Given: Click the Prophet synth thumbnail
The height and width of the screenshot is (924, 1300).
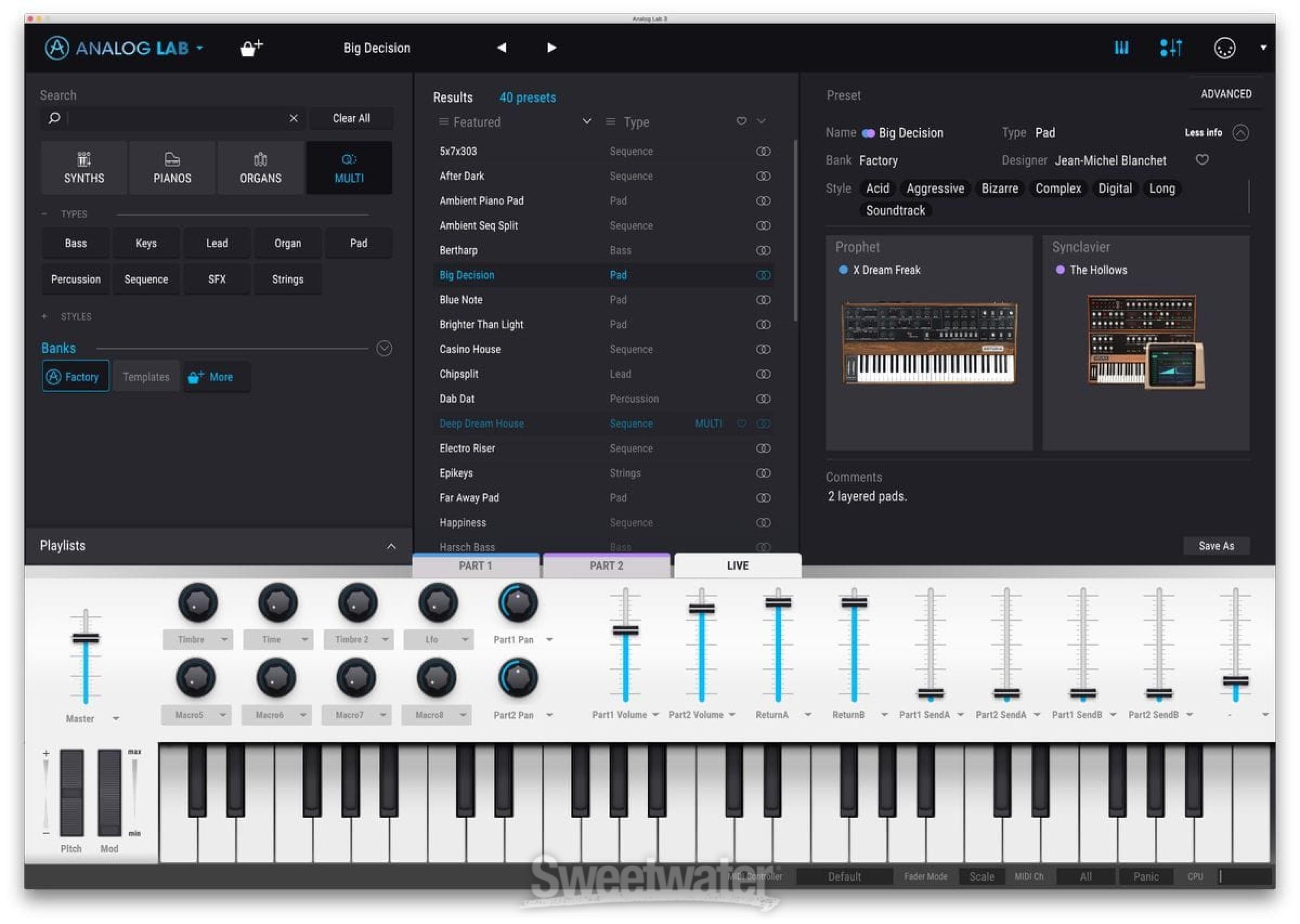Looking at the screenshot, I should 929,343.
